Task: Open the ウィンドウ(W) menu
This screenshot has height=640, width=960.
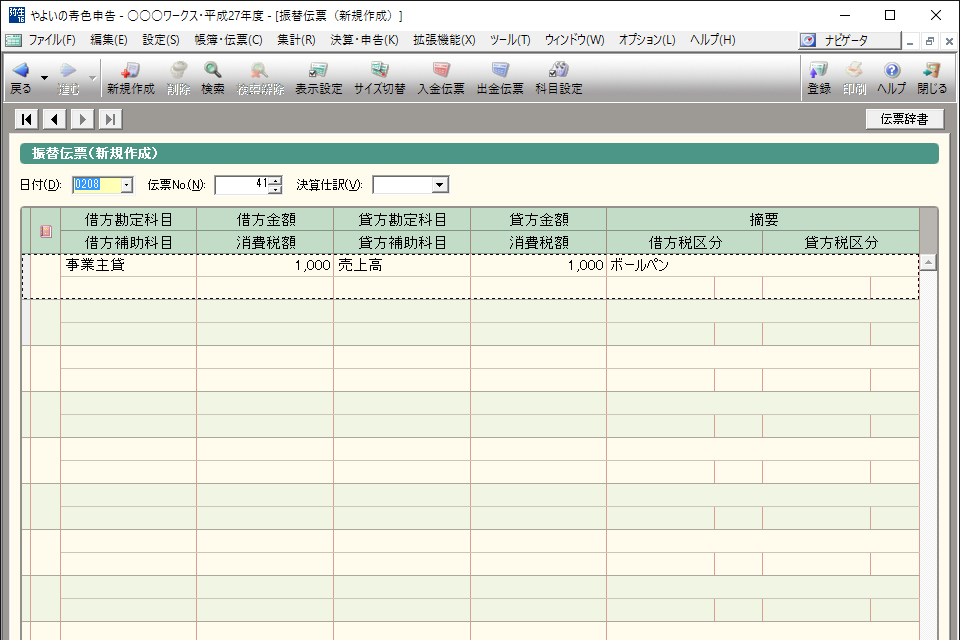Action: click(574, 40)
